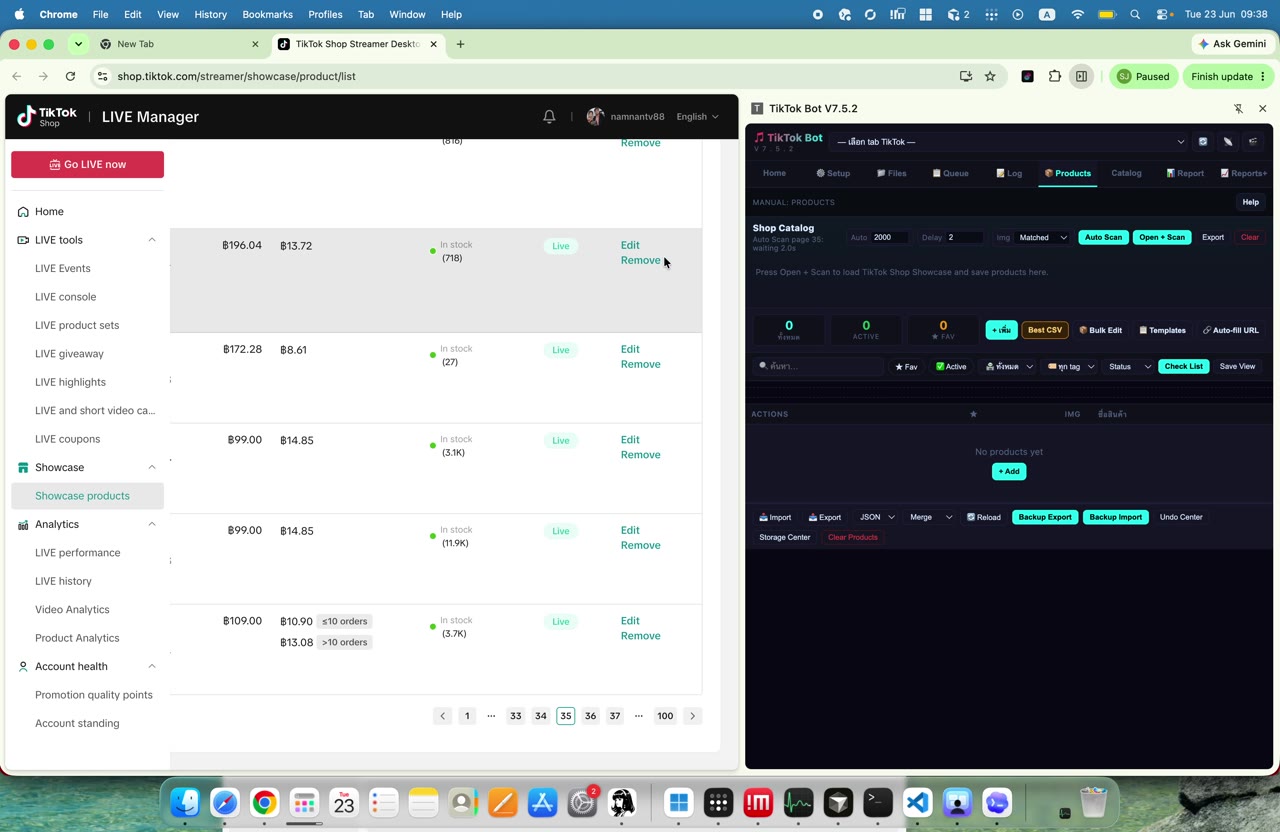The width and height of the screenshot is (1280, 832).
Task: Go to showcase page 36
Action: click(x=590, y=716)
